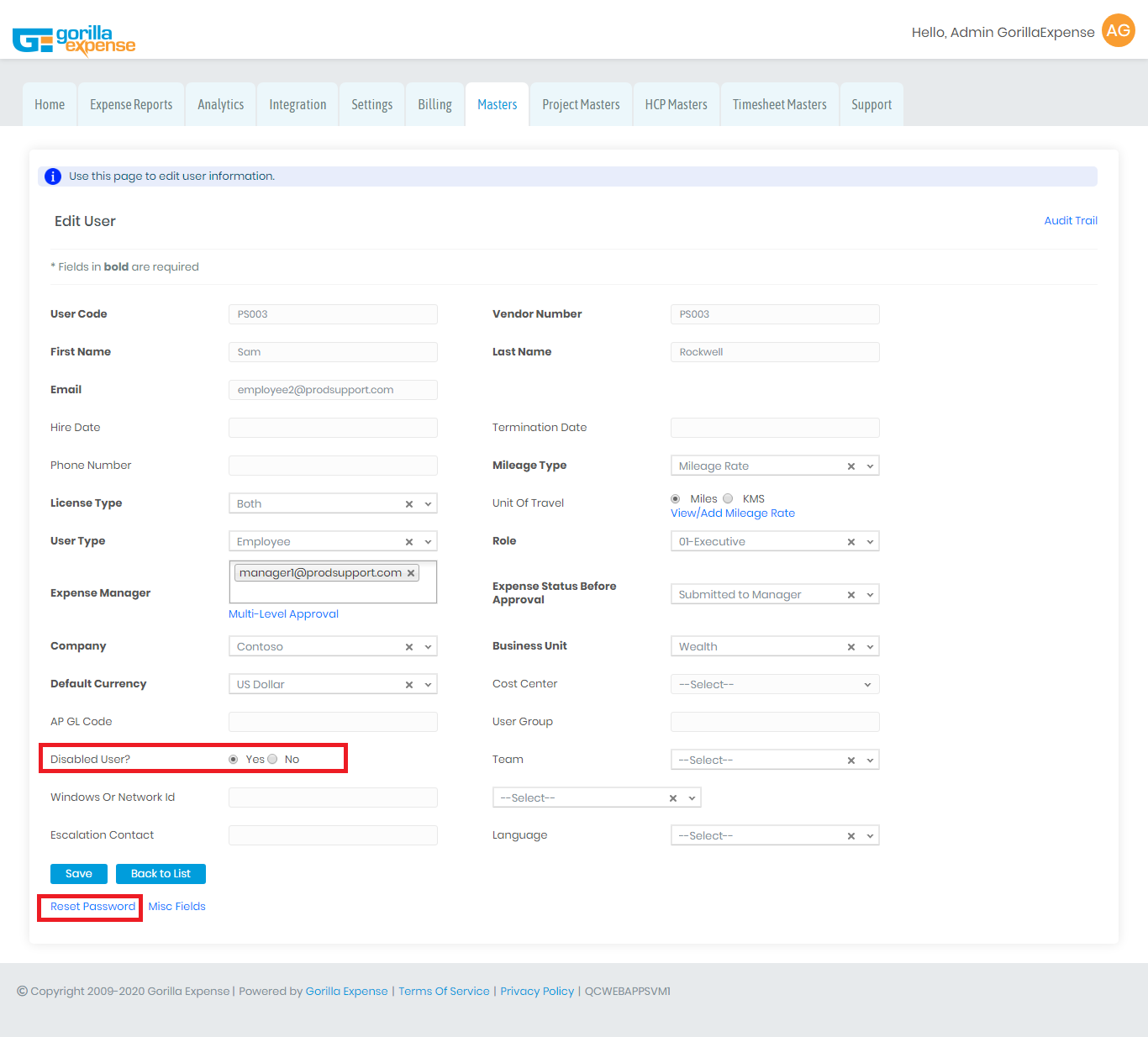Open the Privacy Policy link
1148x1037 pixels.
click(x=537, y=992)
